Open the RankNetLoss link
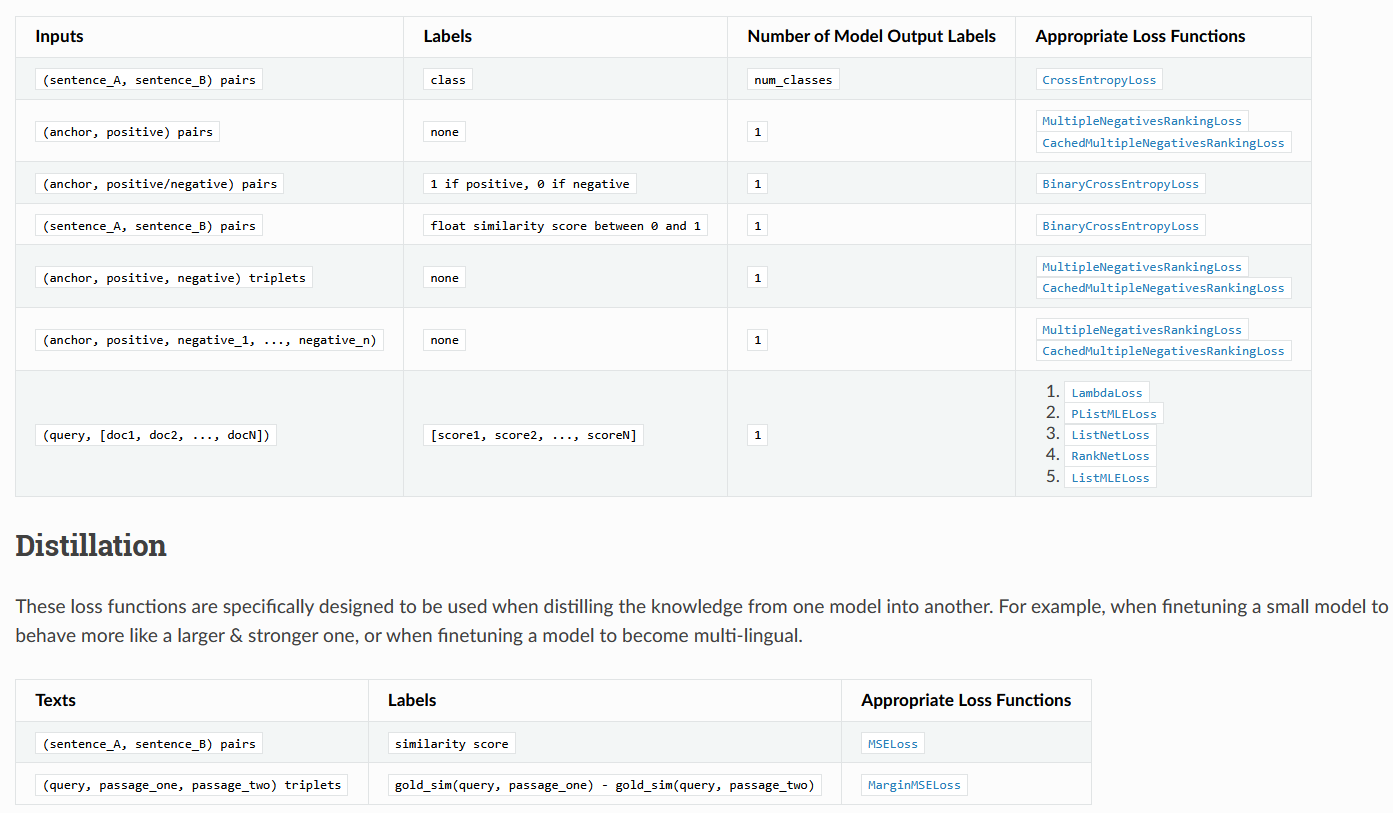The image size is (1393, 813). (1110, 456)
